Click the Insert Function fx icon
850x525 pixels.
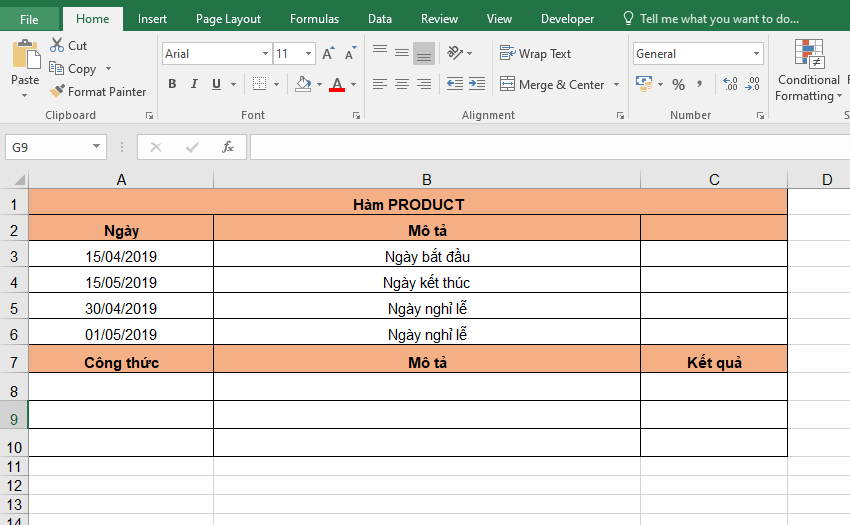tap(228, 147)
